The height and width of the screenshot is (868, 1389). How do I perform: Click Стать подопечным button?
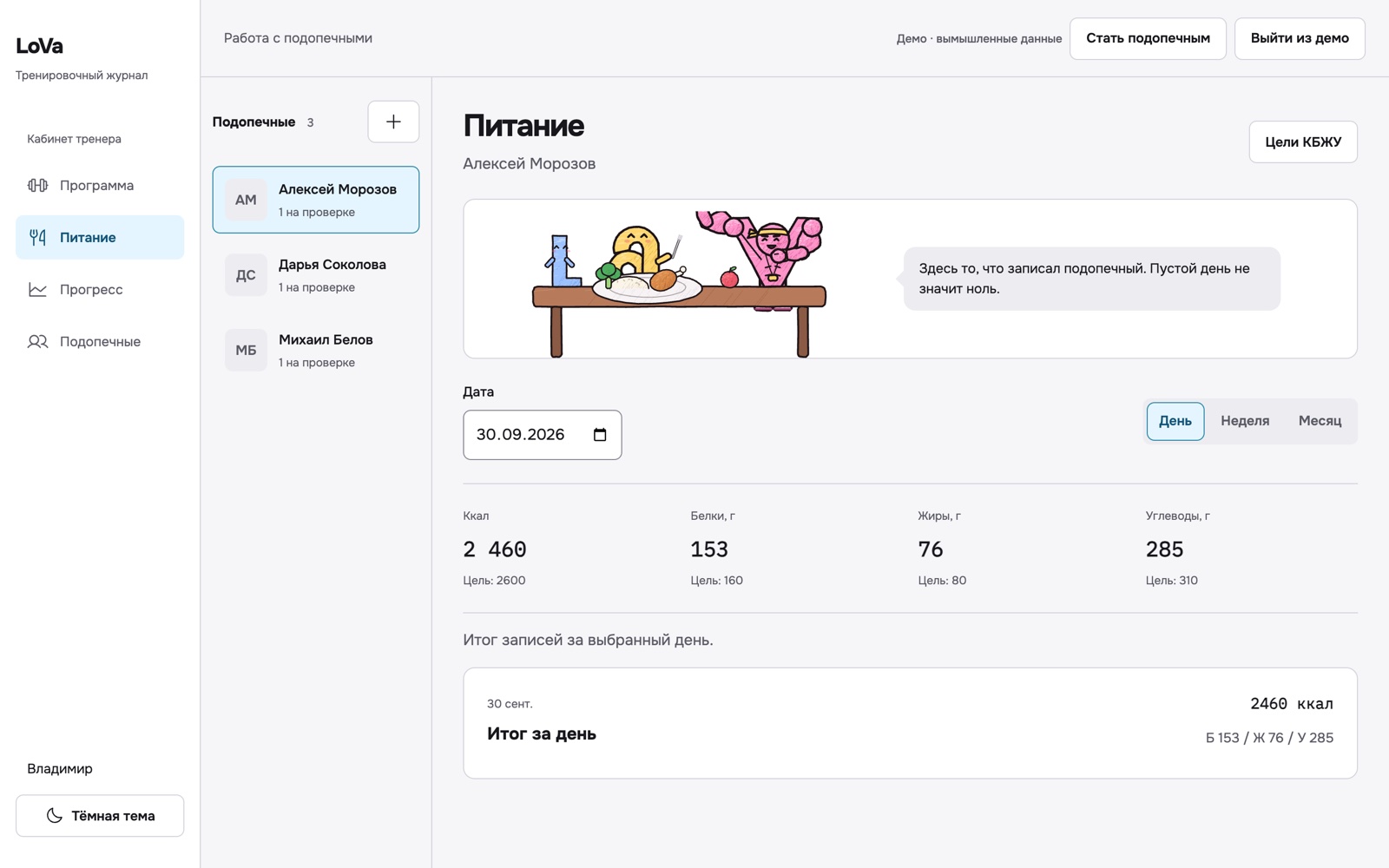(1148, 38)
